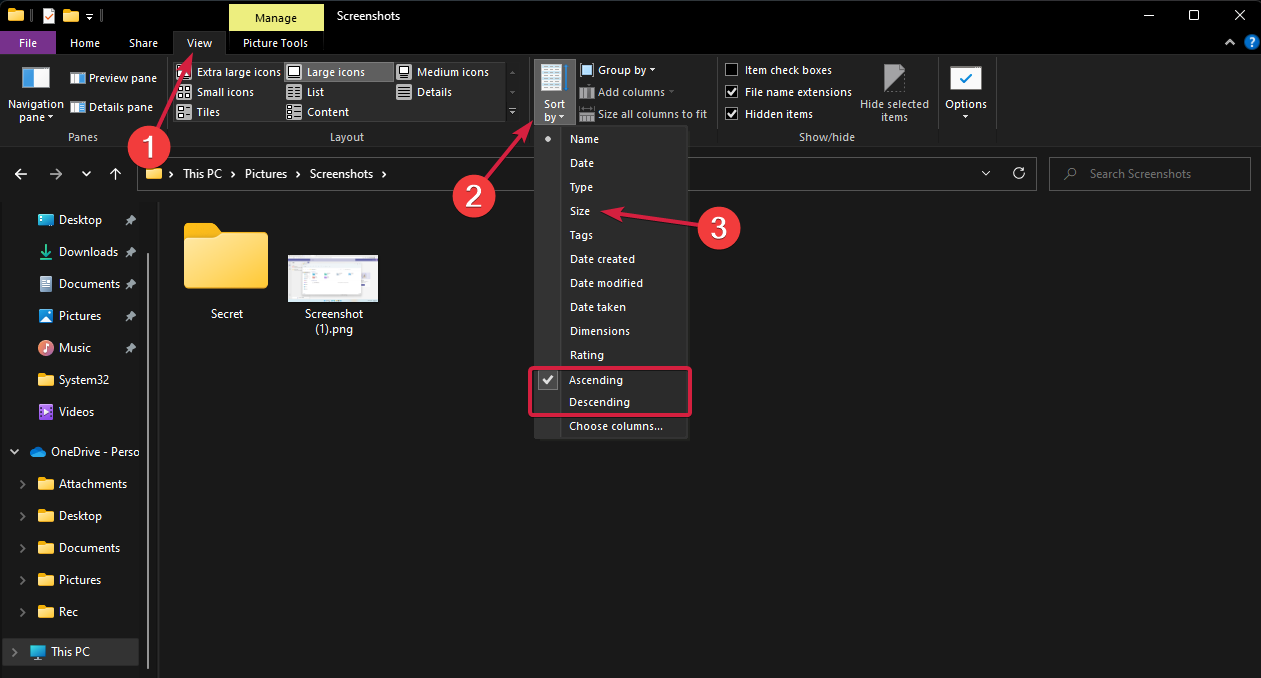Go back with the left arrow

(x=21, y=174)
